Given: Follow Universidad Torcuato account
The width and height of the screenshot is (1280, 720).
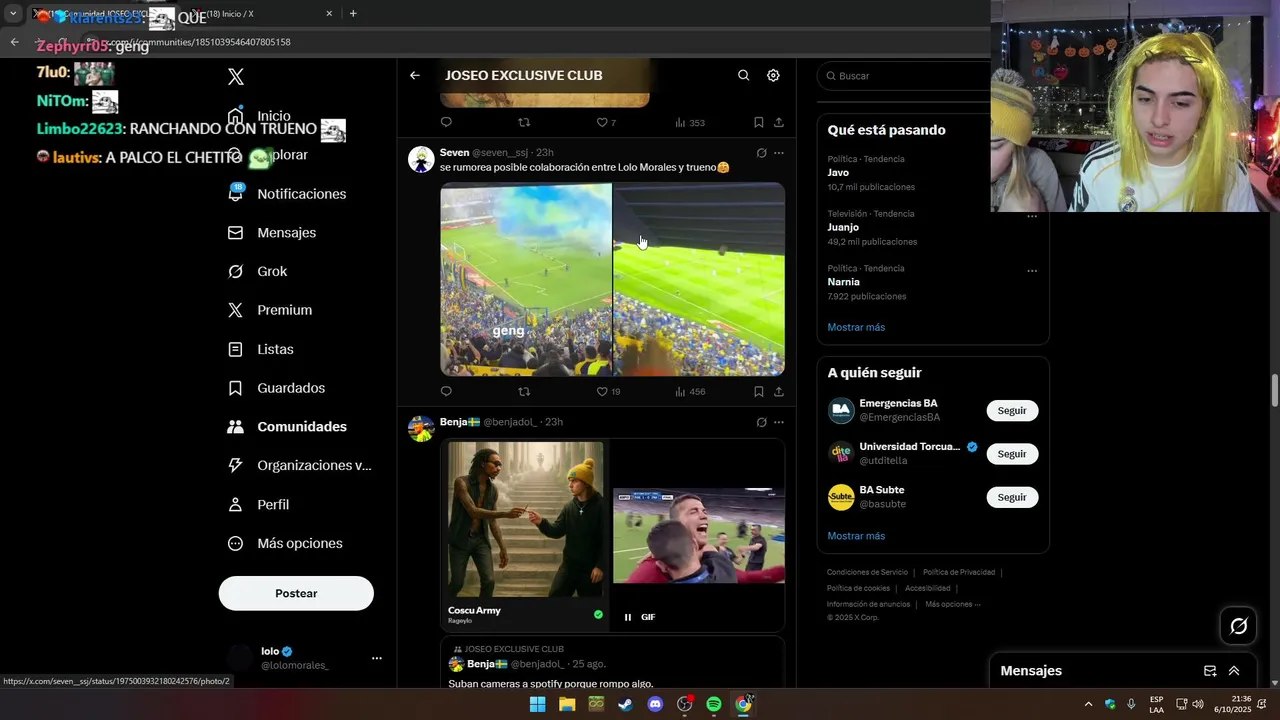Looking at the screenshot, I should (x=1012, y=454).
